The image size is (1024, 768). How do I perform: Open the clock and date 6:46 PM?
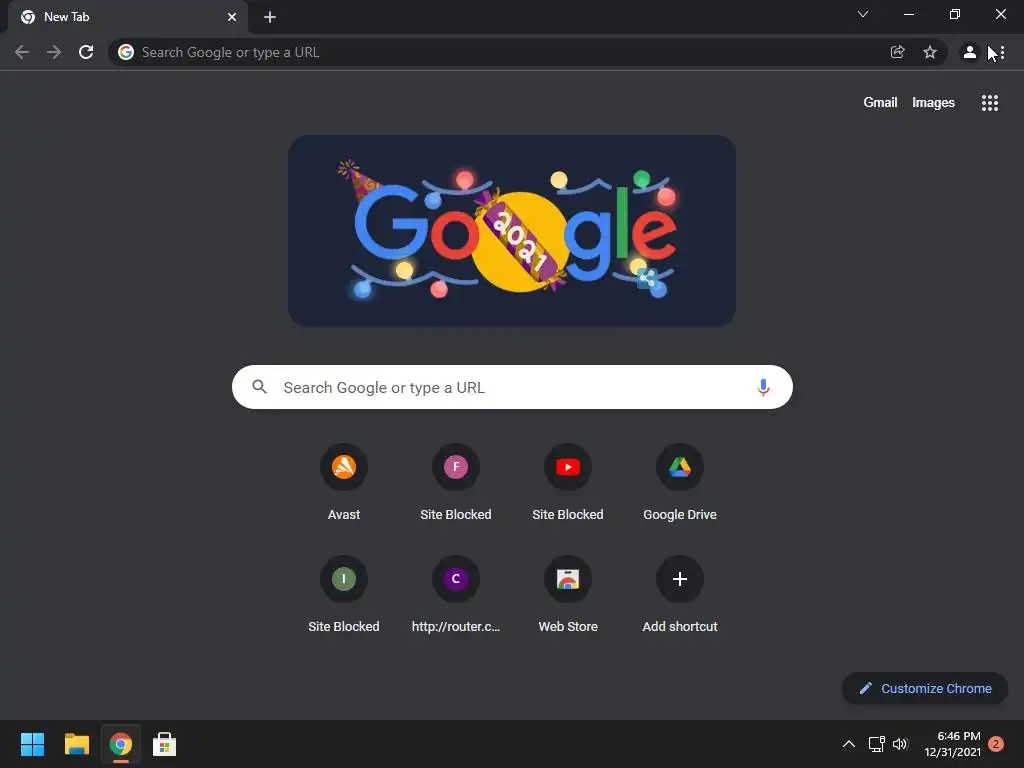tap(952, 744)
